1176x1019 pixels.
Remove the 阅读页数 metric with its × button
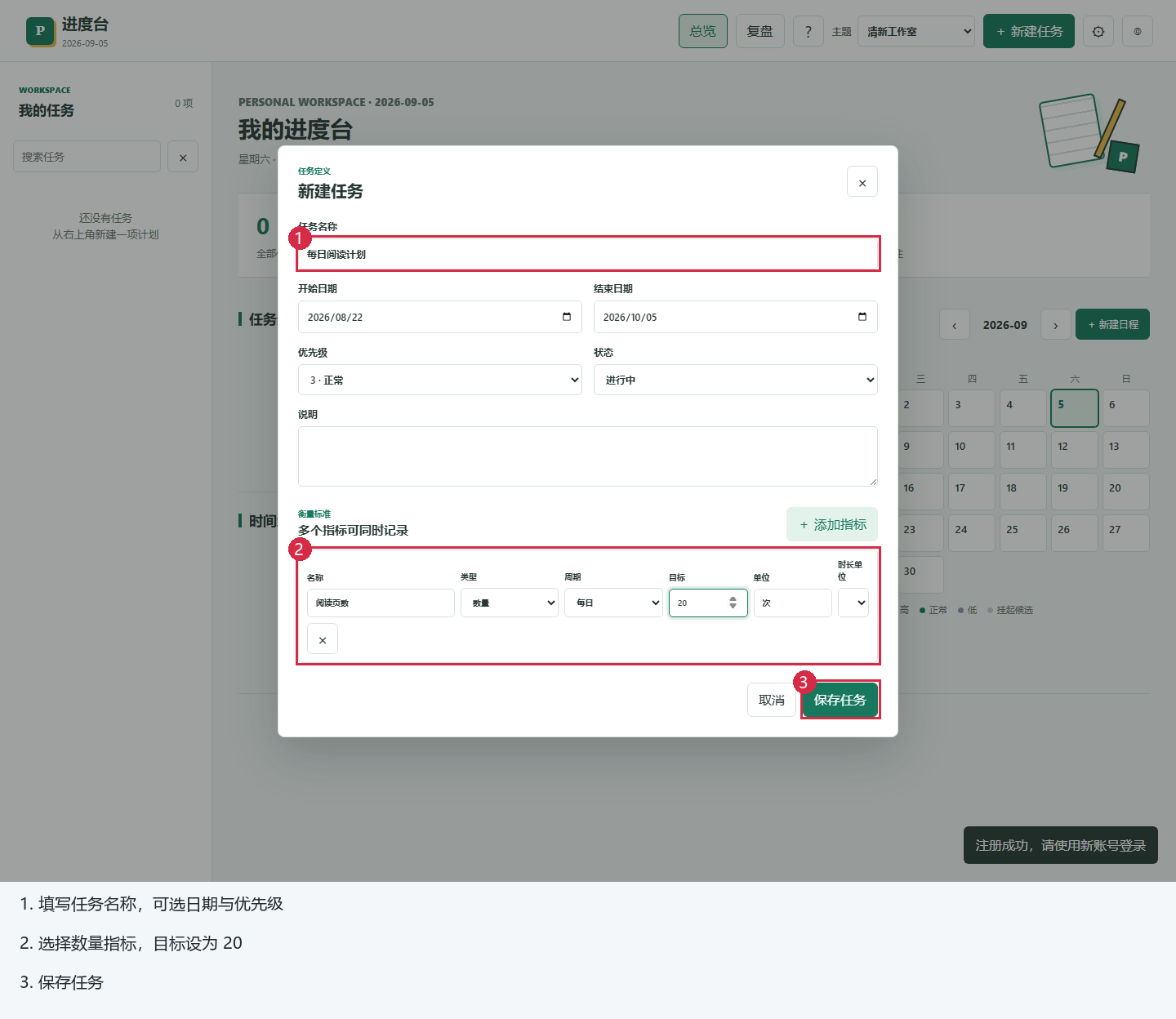point(323,639)
